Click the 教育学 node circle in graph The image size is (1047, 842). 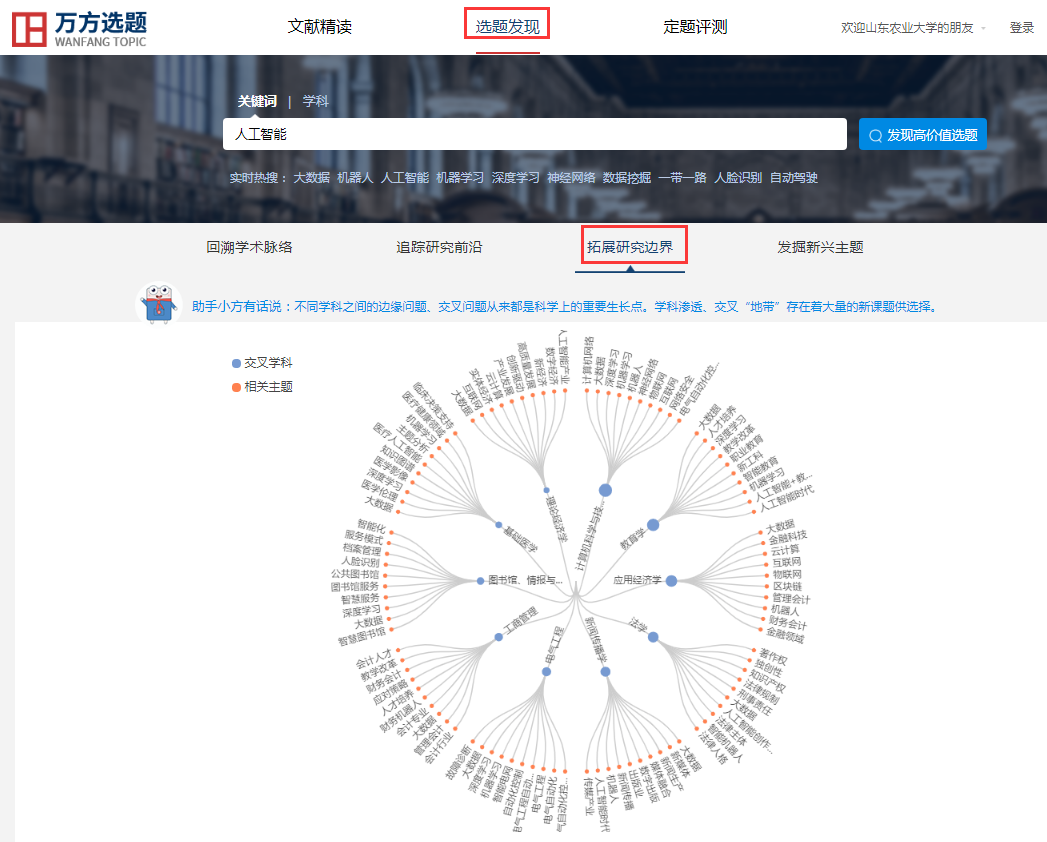click(x=653, y=525)
